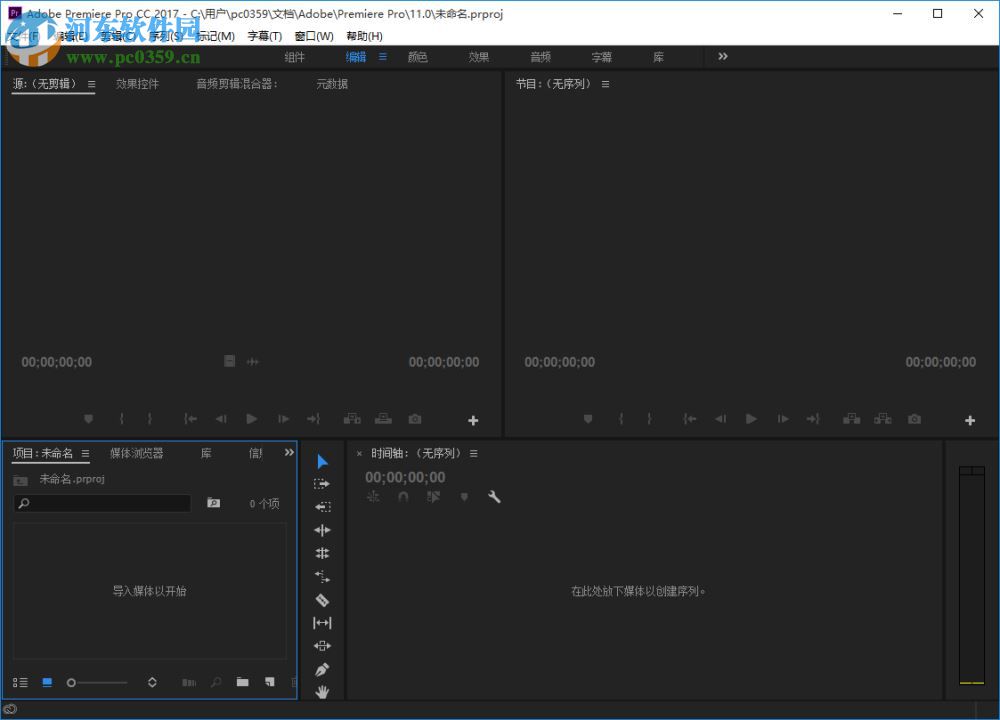Switch to the 颜色 workspace tab
The image size is (1000, 720).
[x=418, y=57]
